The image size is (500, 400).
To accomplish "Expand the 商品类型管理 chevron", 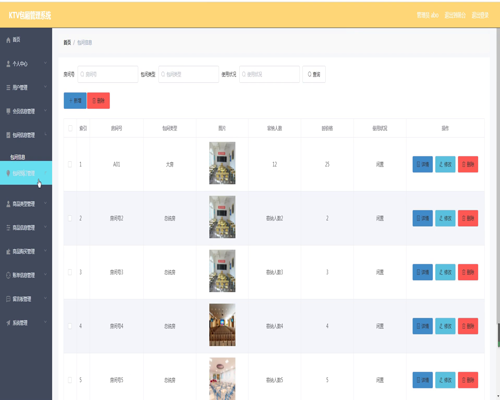I will [45, 203].
